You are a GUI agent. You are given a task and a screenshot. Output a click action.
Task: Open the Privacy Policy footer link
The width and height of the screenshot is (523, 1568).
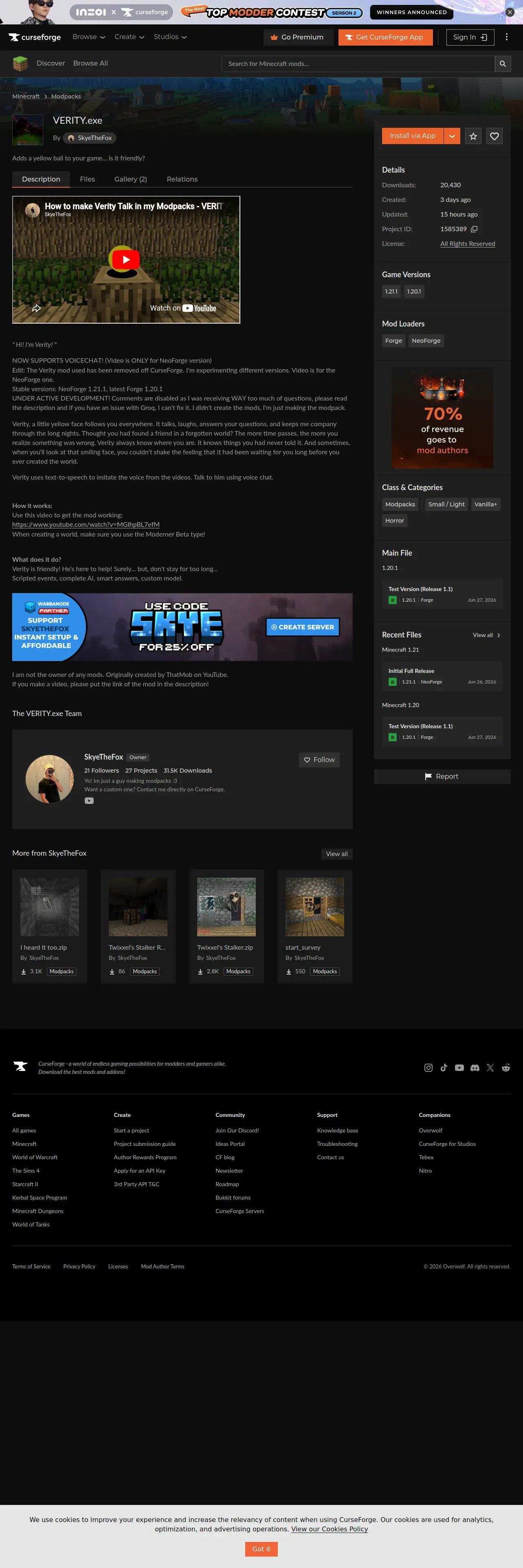point(79,1267)
